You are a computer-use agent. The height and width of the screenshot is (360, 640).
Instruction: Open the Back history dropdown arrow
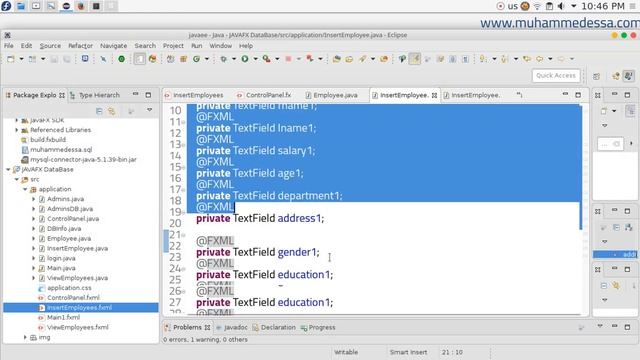pyautogui.click(x=550, y=59)
